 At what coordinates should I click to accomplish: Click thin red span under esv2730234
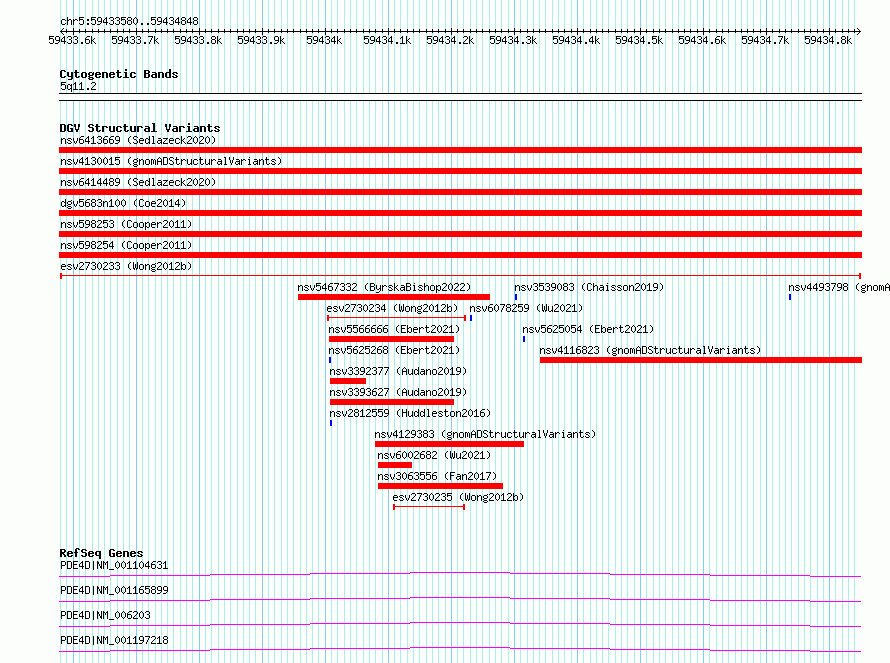[x=397, y=318]
